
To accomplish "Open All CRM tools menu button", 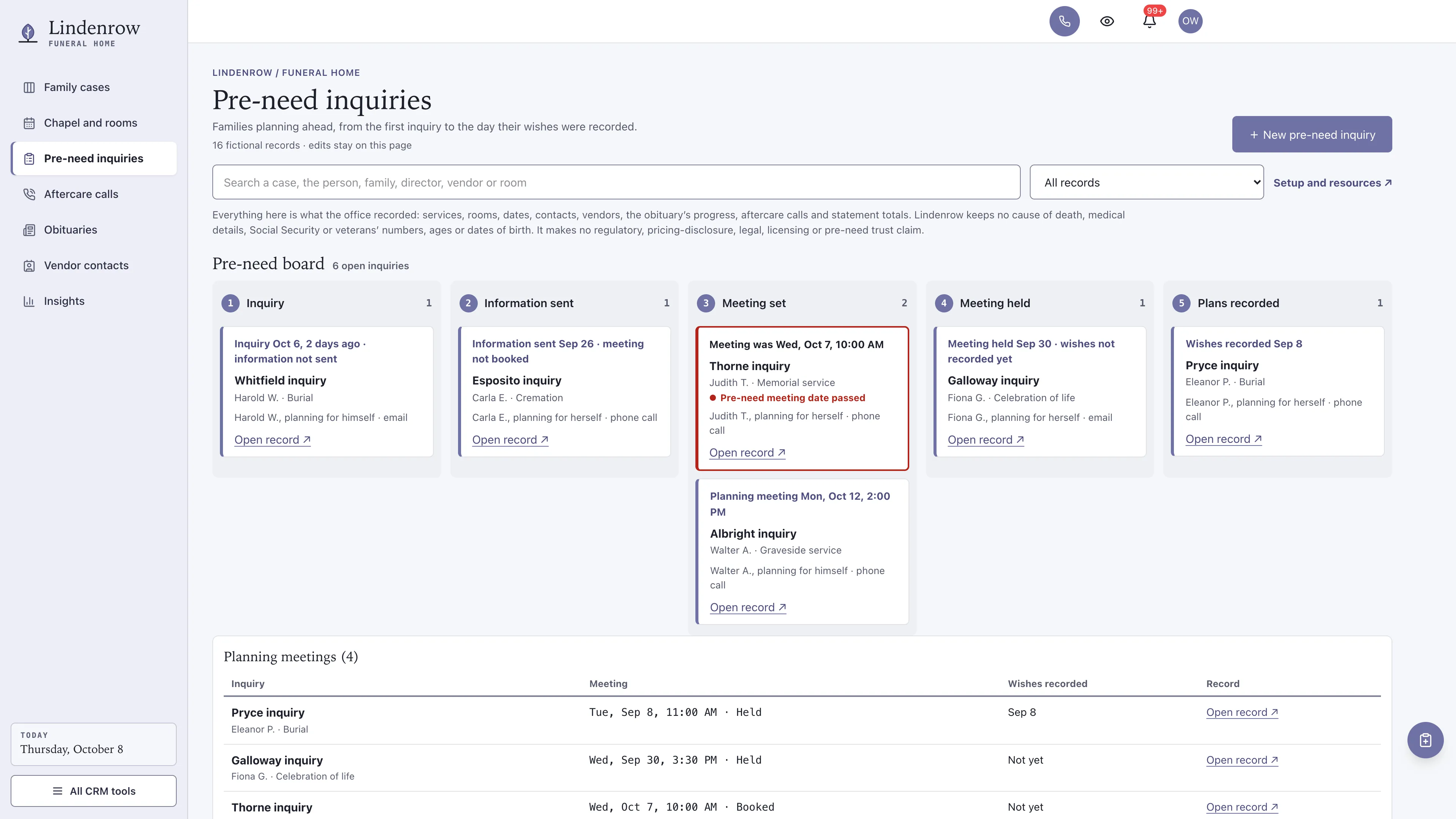I will click(x=94, y=791).
